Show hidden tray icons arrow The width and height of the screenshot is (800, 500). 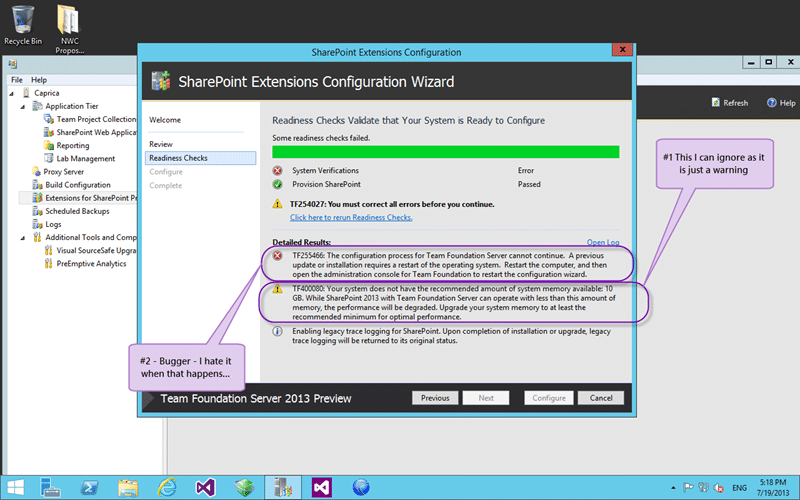point(673,488)
